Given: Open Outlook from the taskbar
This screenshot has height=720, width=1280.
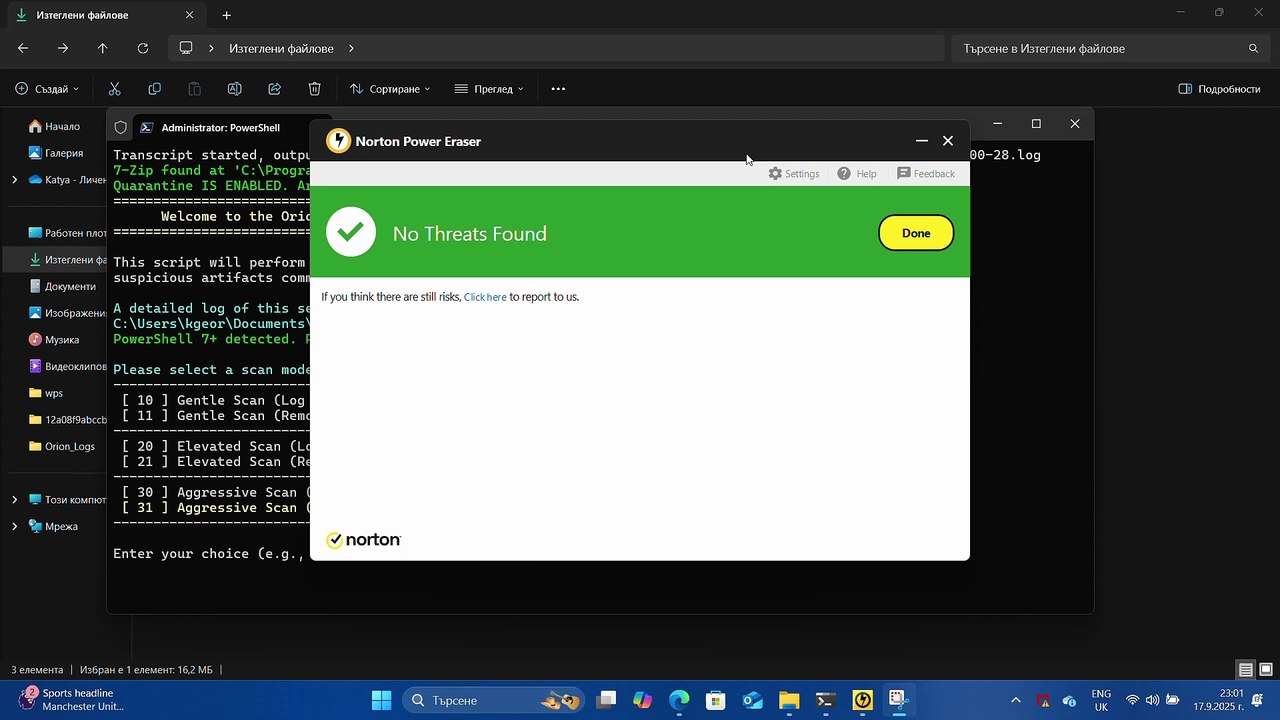Looking at the screenshot, I should 752,700.
